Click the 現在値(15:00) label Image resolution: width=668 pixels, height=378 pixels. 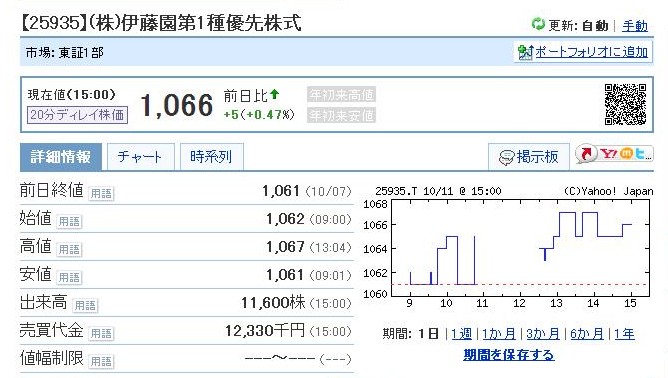72,94
